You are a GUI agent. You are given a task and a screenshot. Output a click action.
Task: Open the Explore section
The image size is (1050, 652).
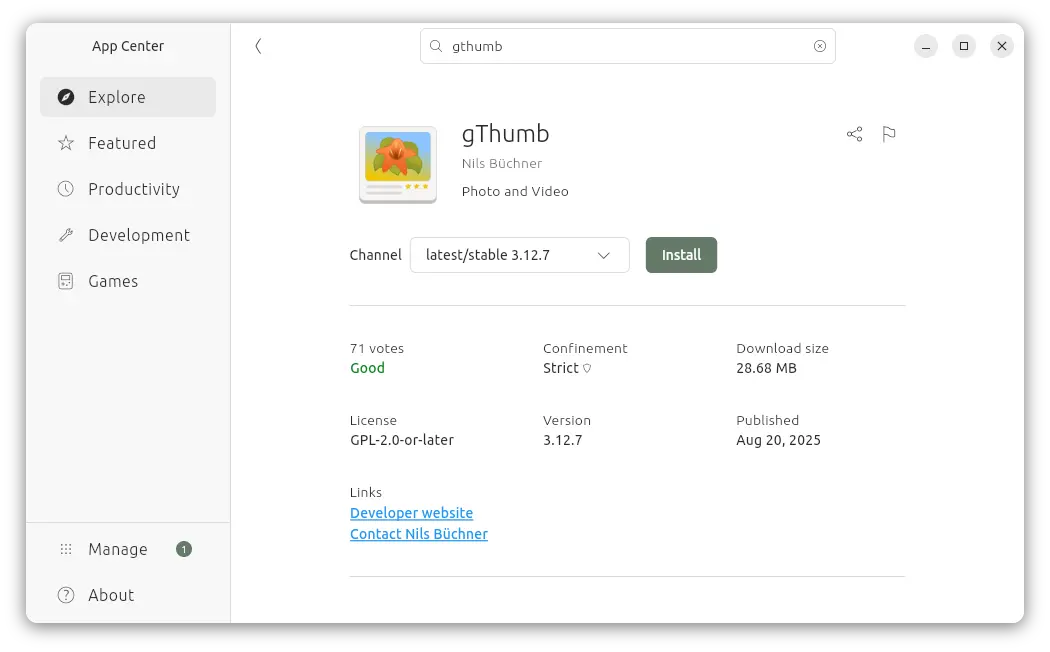(128, 97)
